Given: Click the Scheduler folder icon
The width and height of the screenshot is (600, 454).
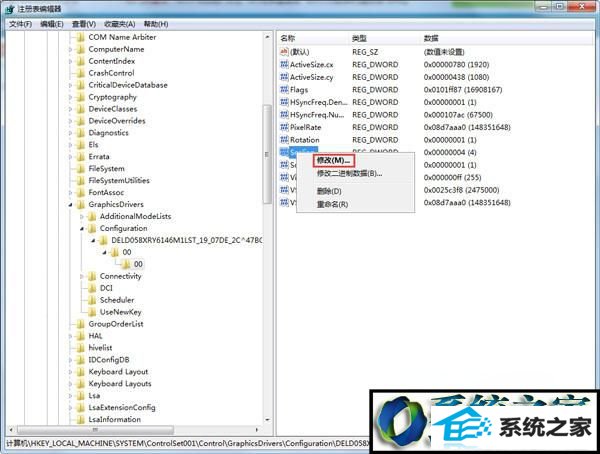Looking at the screenshot, I should click(92, 300).
